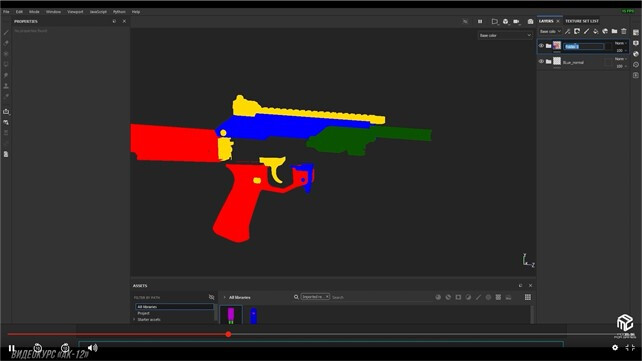Select the polygon fill tool in left toolbar

6,64
